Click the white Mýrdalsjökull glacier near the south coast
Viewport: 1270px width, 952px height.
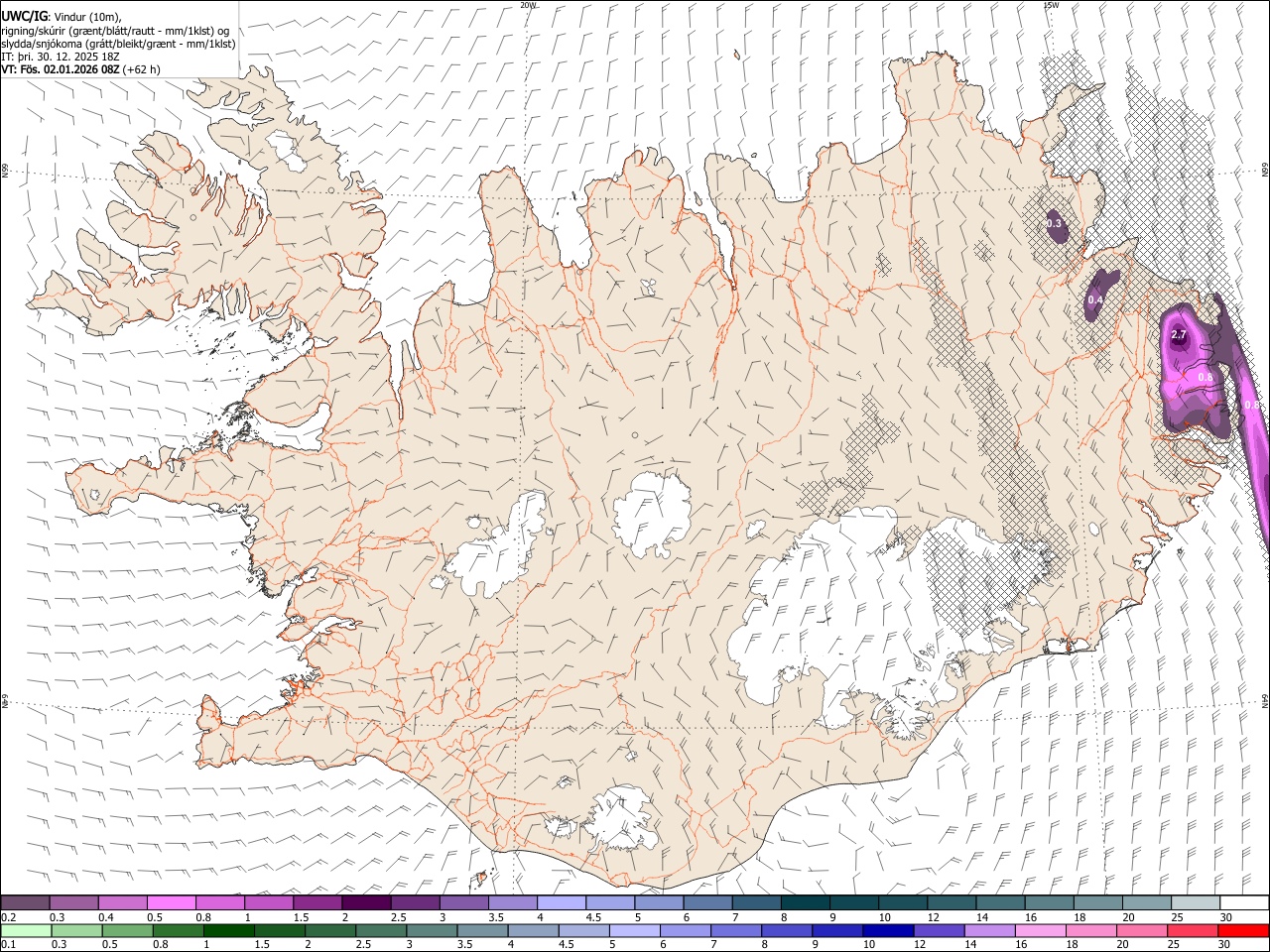pyautogui.click(x=623, y=818)
